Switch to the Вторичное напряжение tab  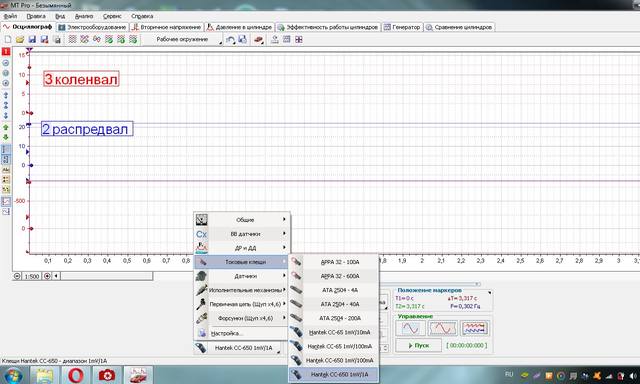pos(167,27)
